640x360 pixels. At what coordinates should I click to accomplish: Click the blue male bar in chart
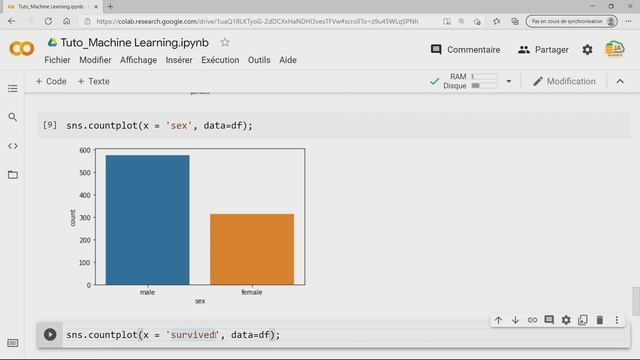tap(147, 220)
